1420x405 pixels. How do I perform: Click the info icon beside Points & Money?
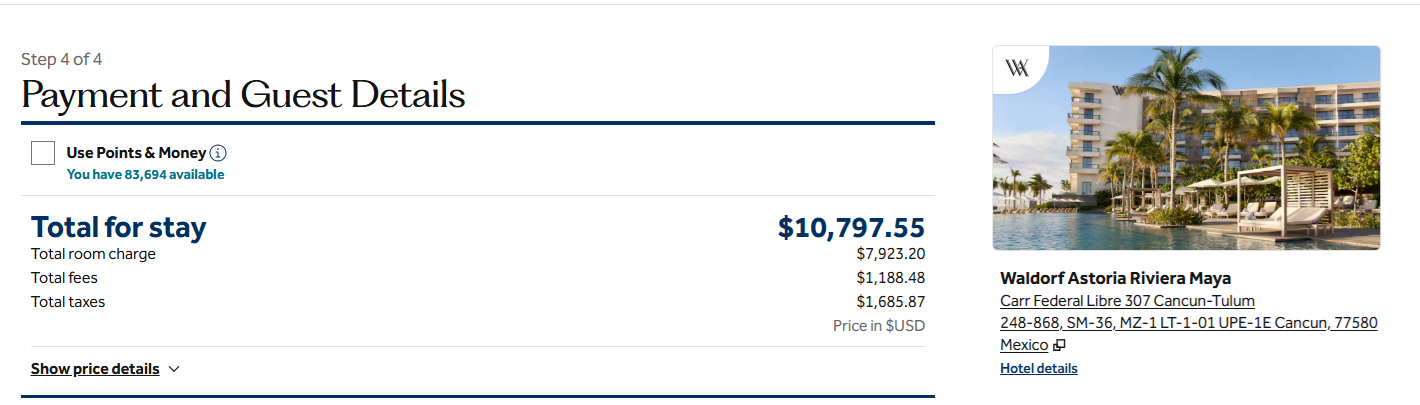coord(218,153)
